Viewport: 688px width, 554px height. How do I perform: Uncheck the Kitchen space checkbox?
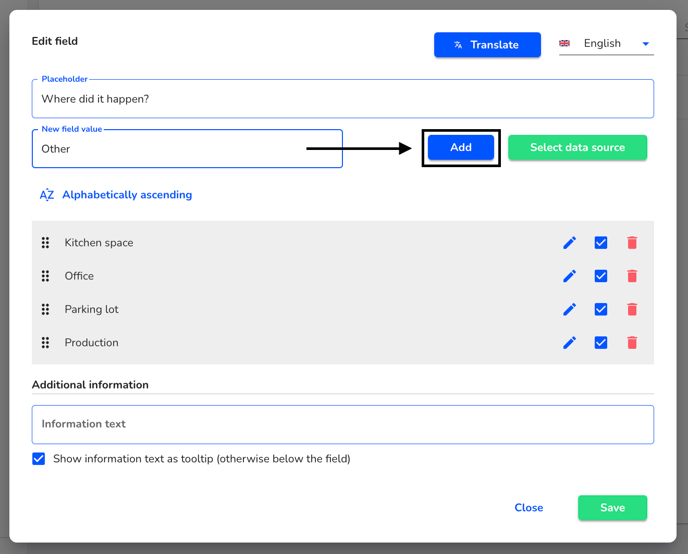click(601, 243)
